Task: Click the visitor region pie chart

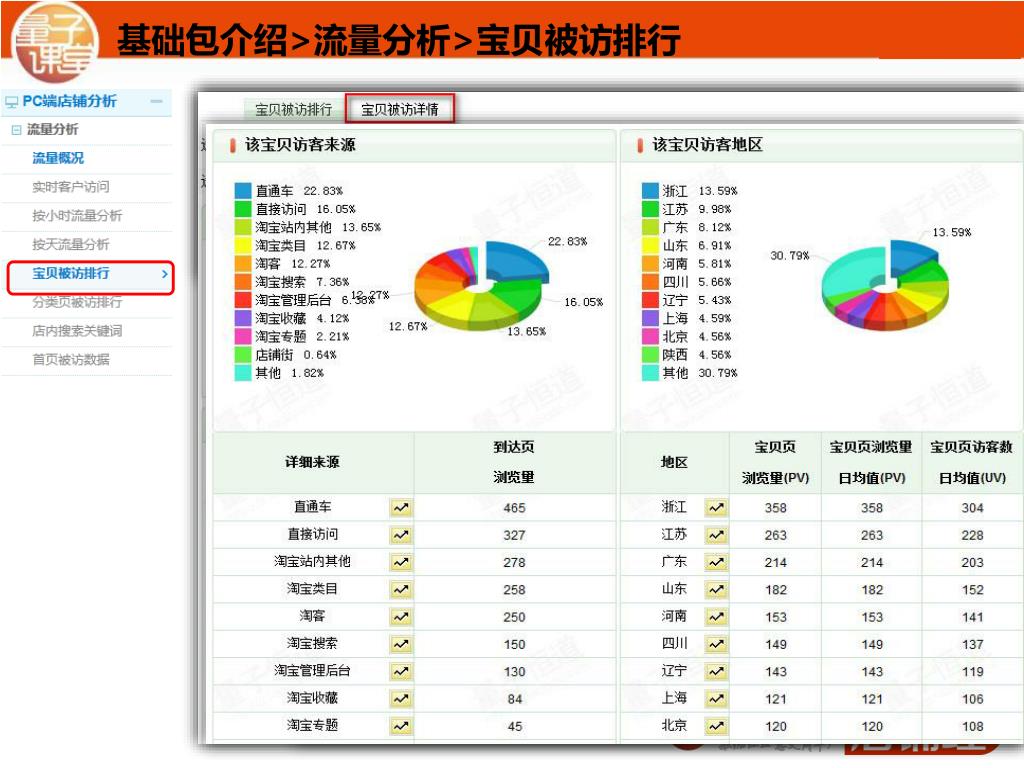Action: tap(885, 285)
